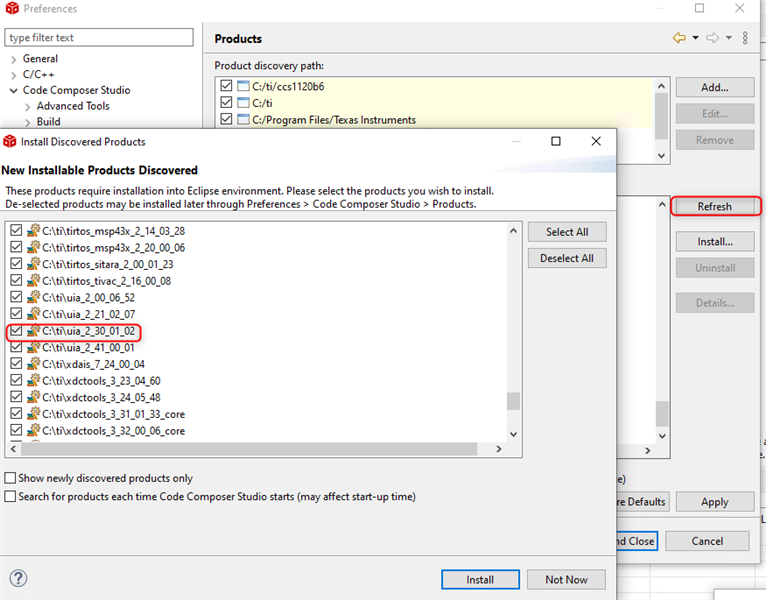This screenshot has height=600, width=766.
Task: Click Install in the discovered products dialog
Action: coord(480,579)
